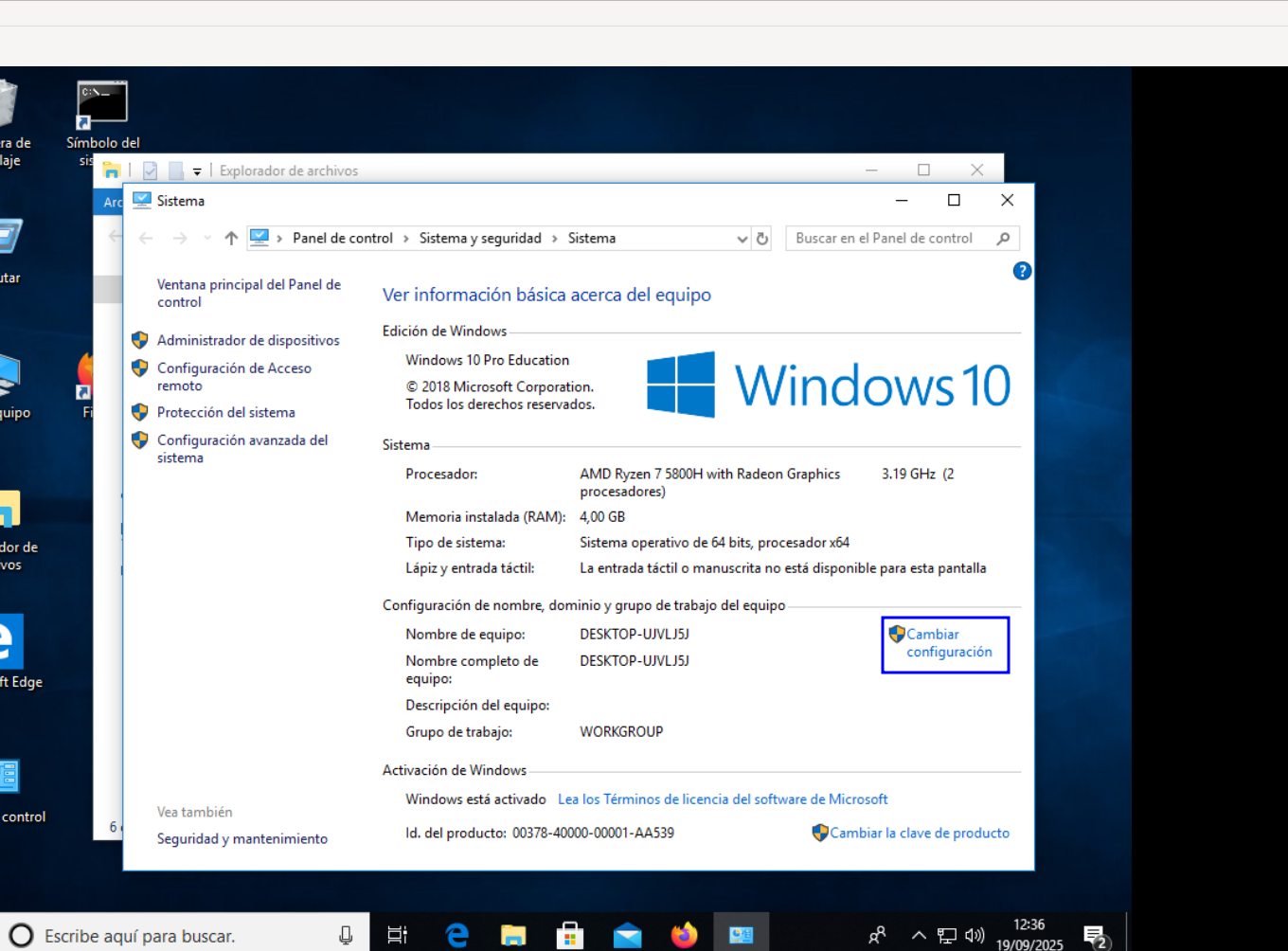This screenshot has height=951, width=1288.
Task: Open the notification center icon
Action: pos(1096,936)
